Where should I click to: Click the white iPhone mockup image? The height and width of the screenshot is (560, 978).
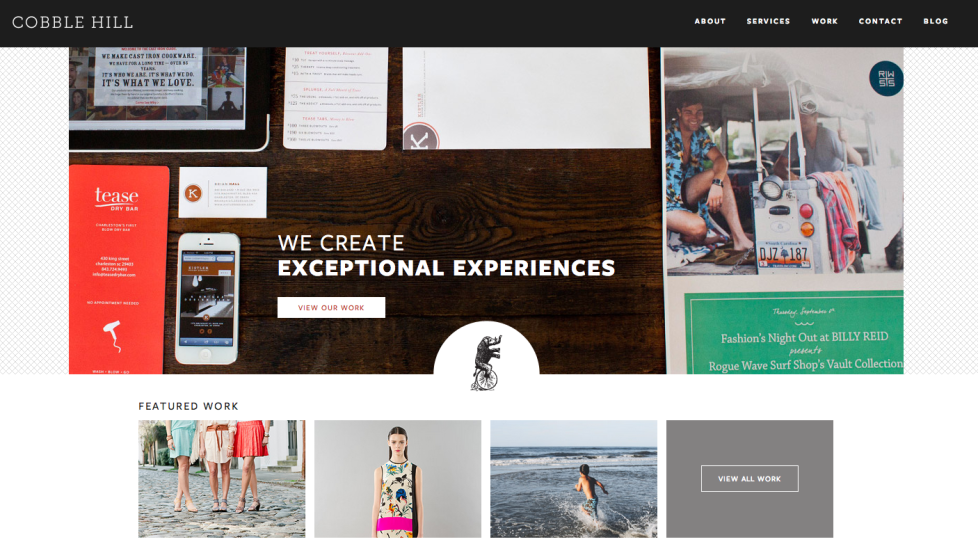tap(207, 299)
